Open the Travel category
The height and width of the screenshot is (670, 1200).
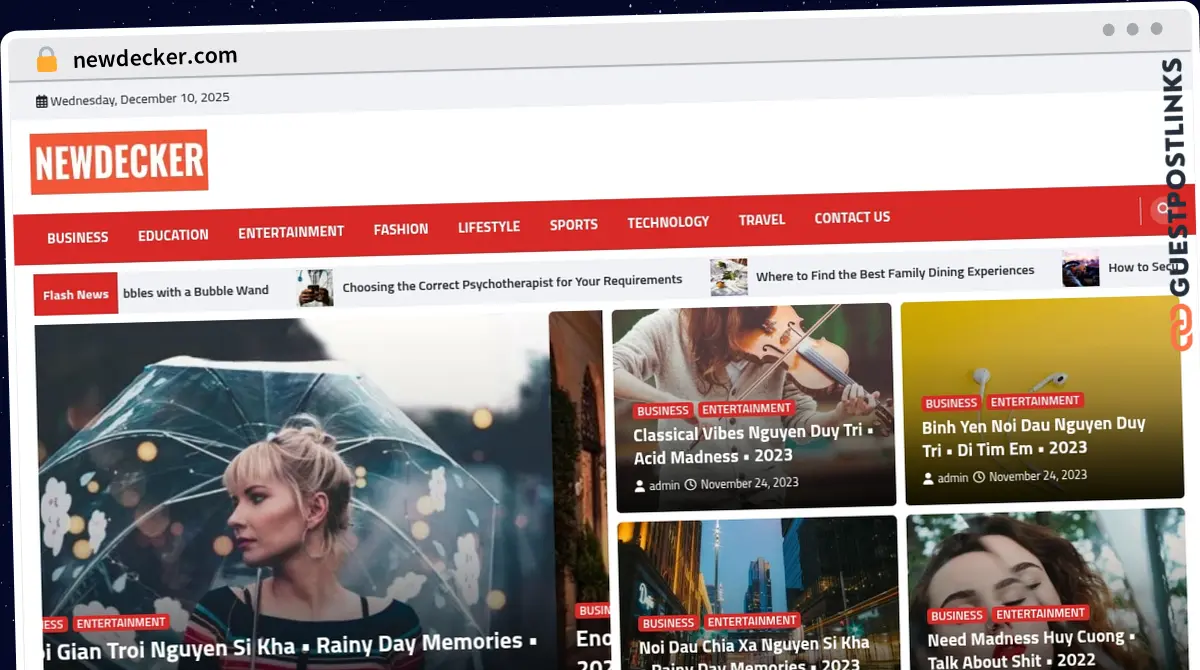coord(762,220)
